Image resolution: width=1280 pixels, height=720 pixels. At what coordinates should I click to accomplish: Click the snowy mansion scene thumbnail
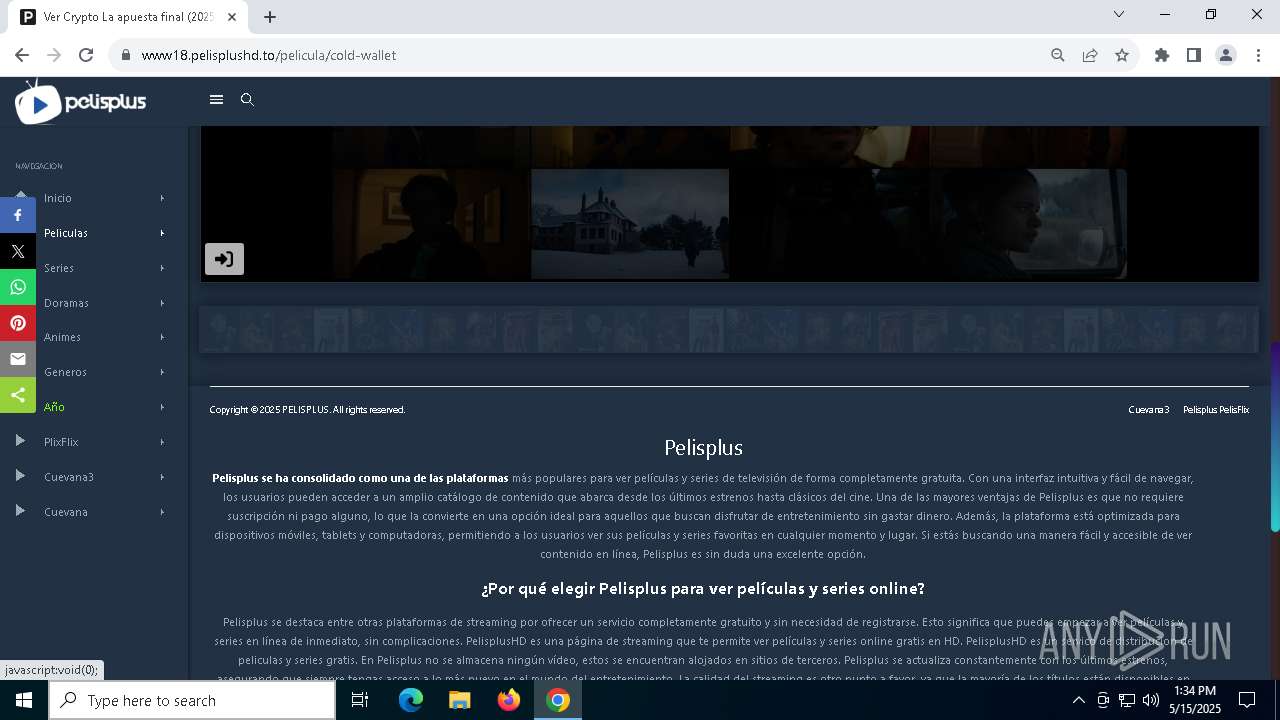point(630,224)
